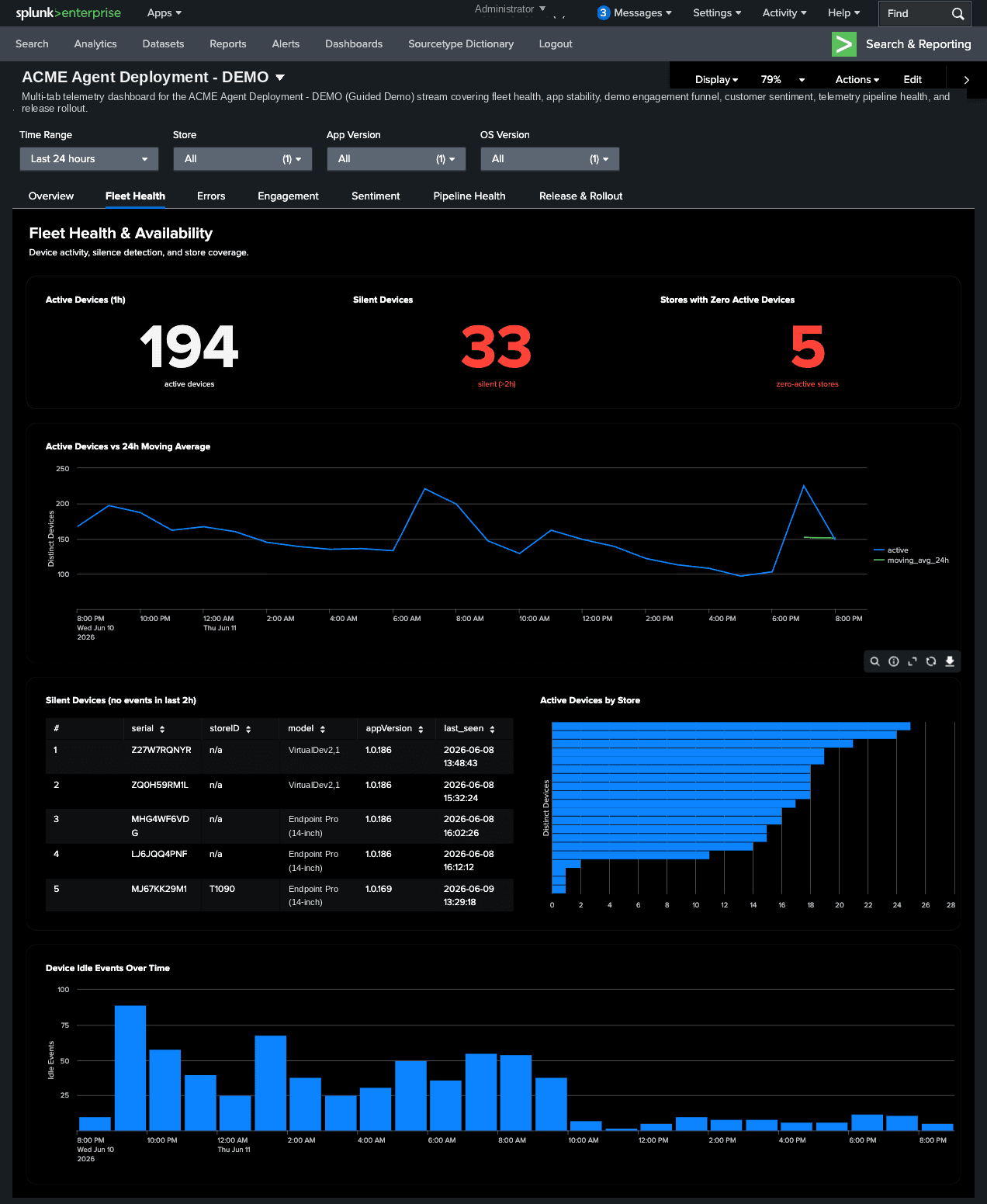
Task: Switch to the Errors tab
Action: point(211,196)
